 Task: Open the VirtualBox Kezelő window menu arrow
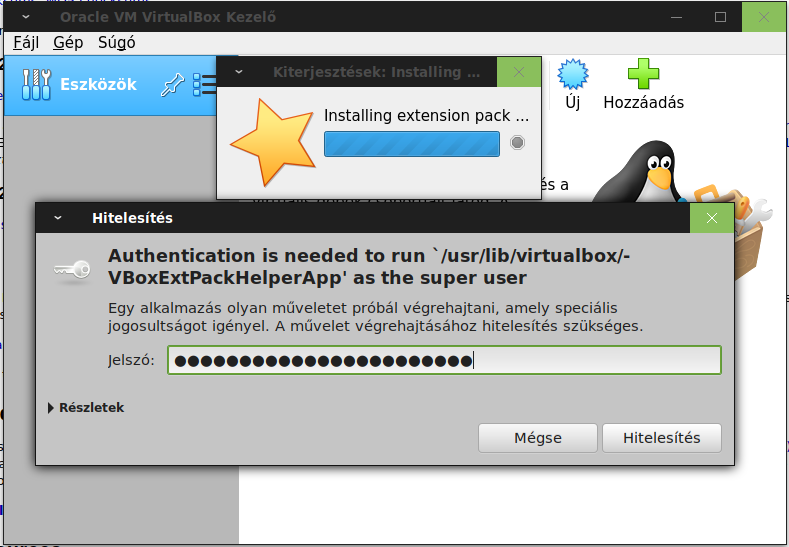click(26, 17)
